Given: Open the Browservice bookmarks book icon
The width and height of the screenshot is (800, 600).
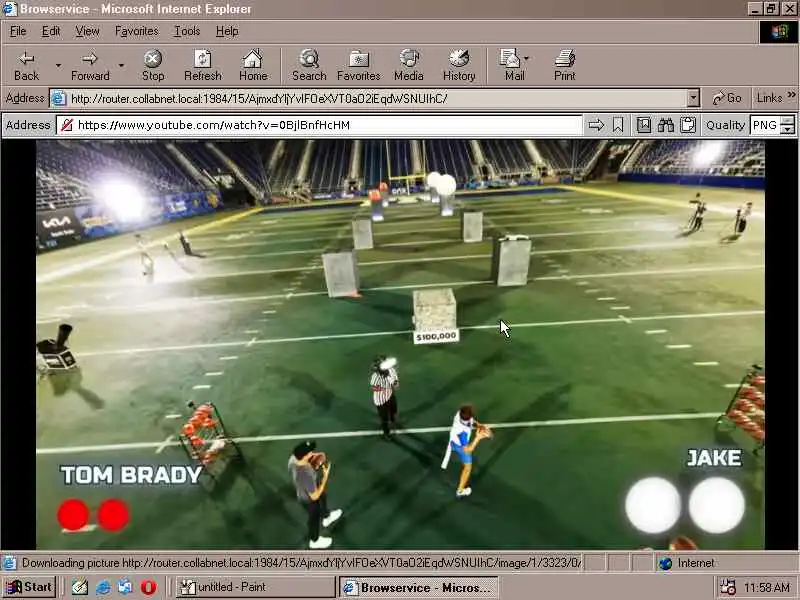Looking at the screenshot, I should 643,125.
